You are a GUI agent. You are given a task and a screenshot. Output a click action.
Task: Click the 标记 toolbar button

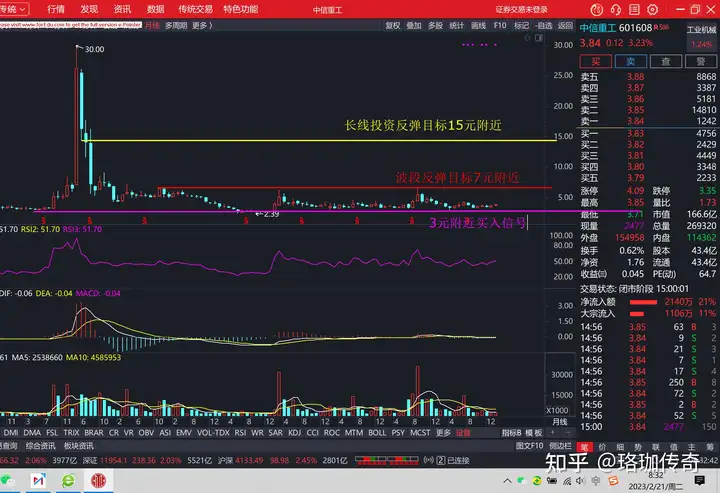521,26
